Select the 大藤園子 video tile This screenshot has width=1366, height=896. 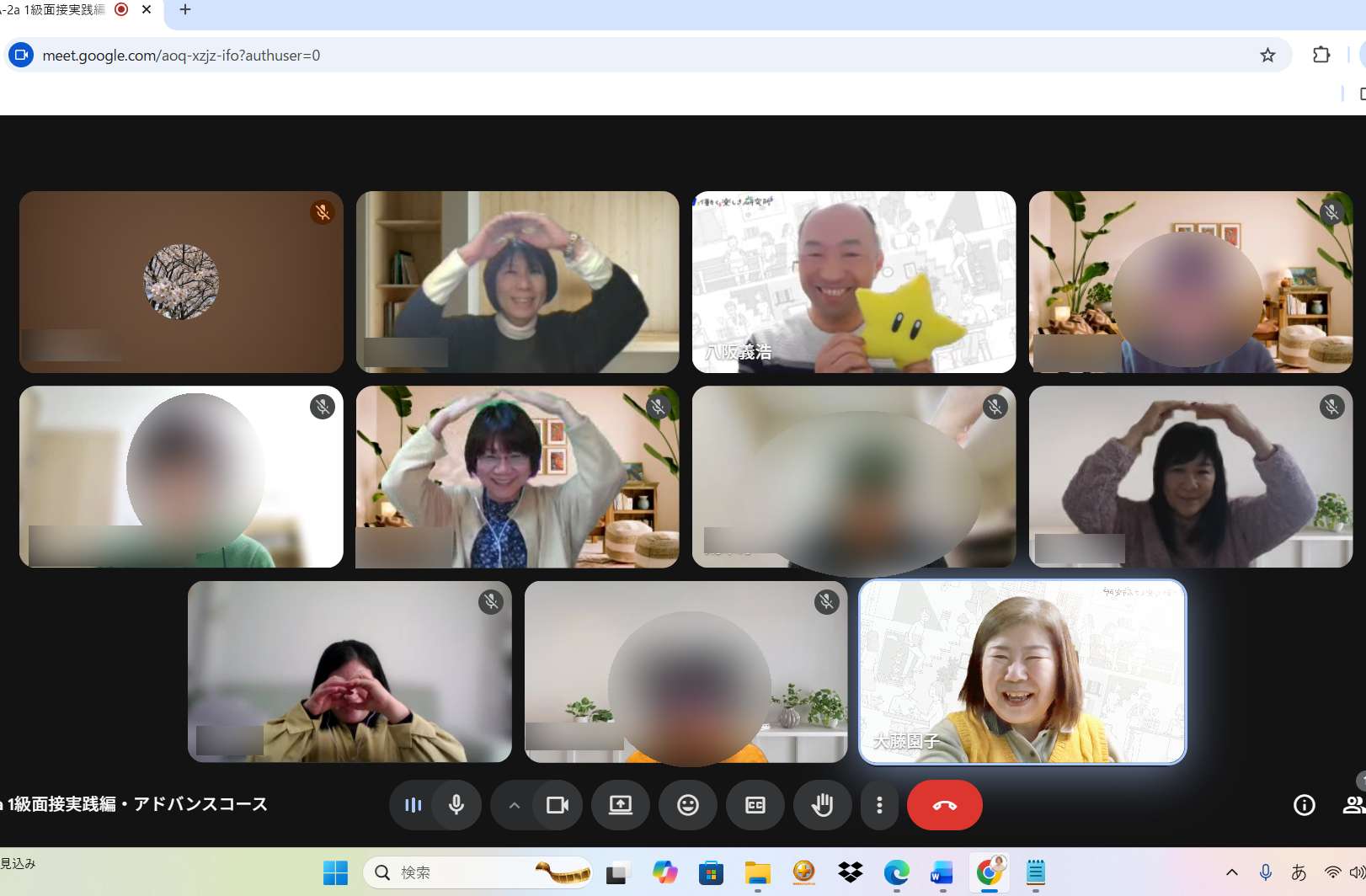coord(1022,671)
